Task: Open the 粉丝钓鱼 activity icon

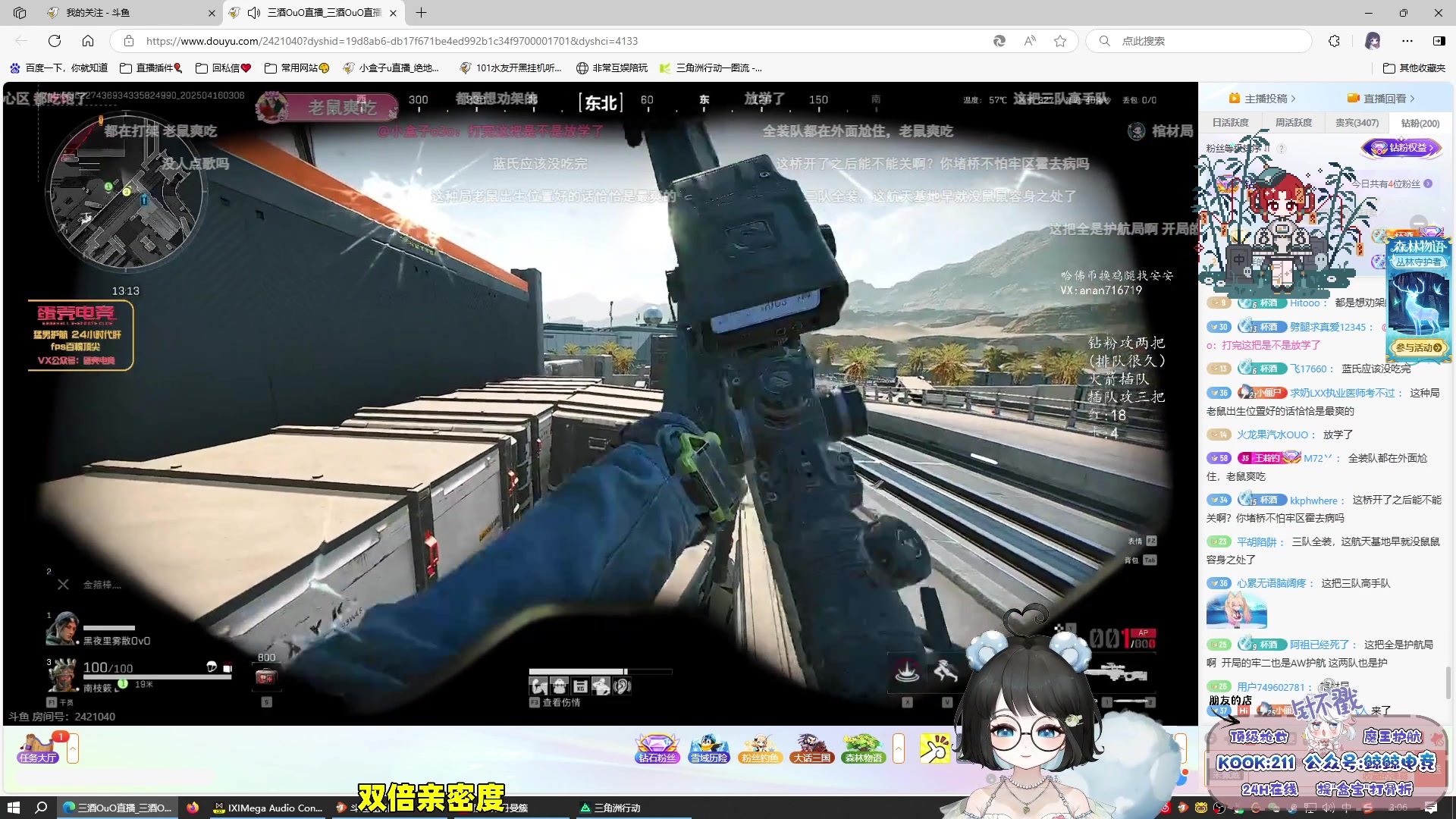Action: 760,748
